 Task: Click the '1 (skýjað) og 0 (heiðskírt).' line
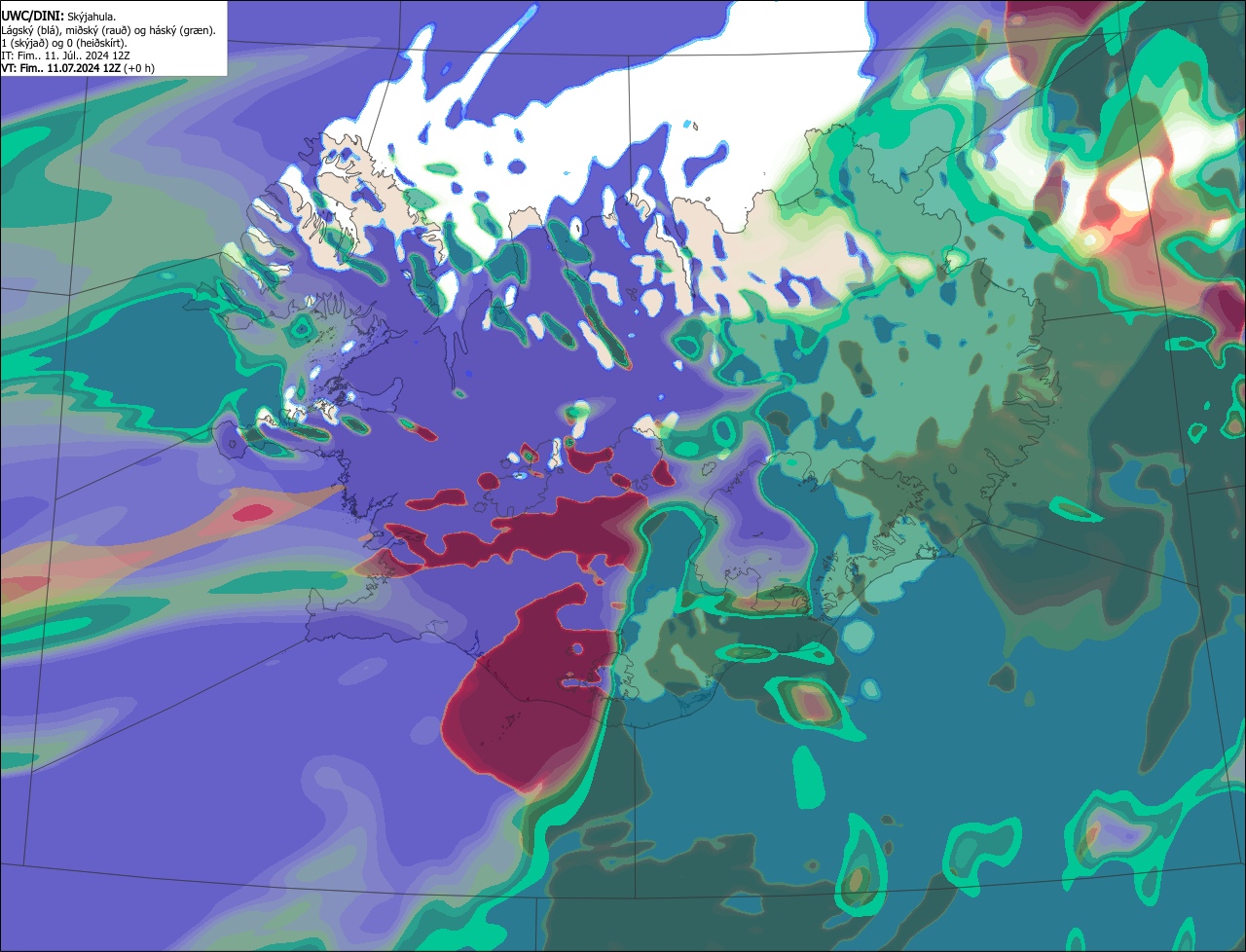tap(64, 43)
